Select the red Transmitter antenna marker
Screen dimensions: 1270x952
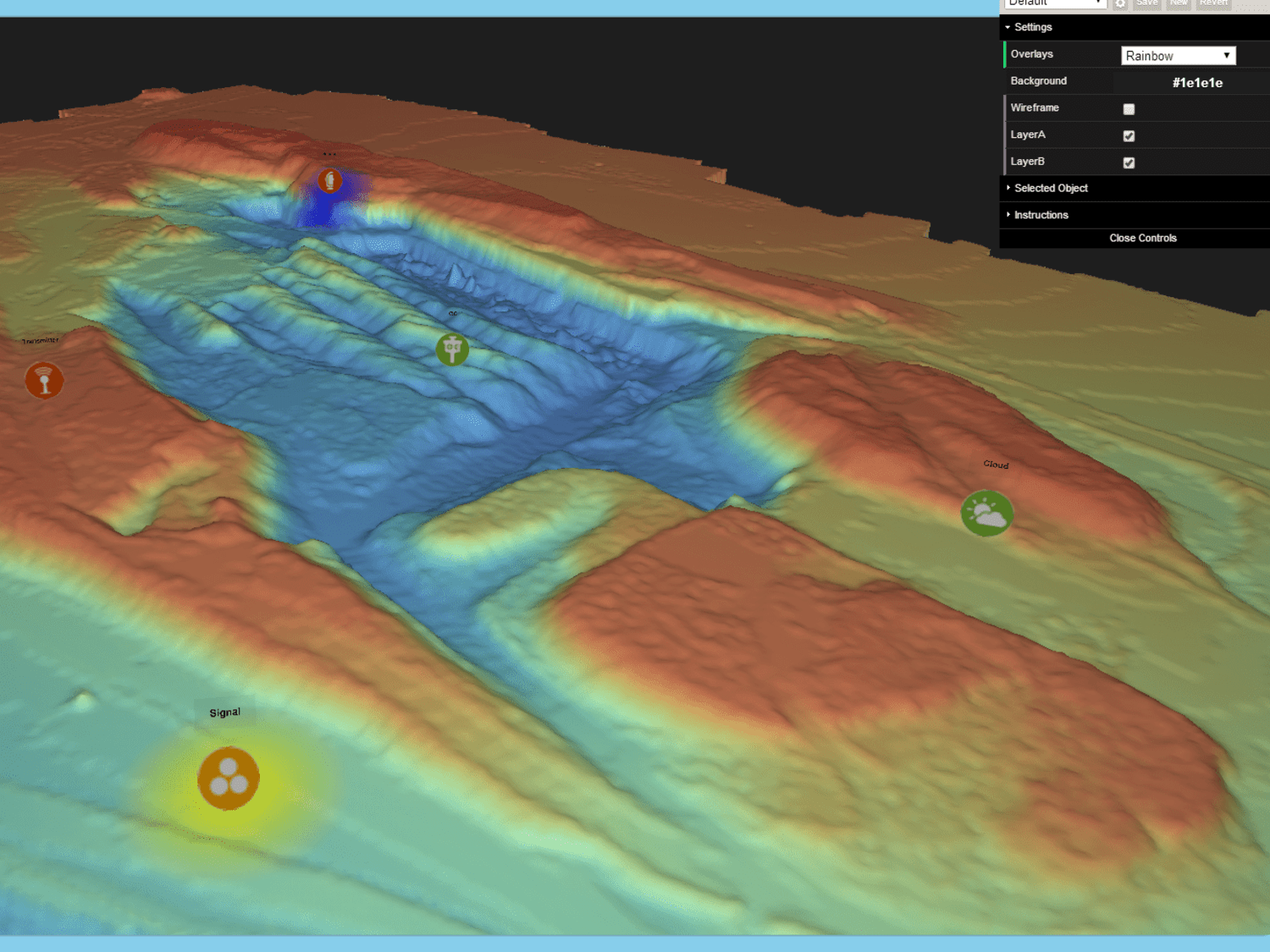point(44,380)
